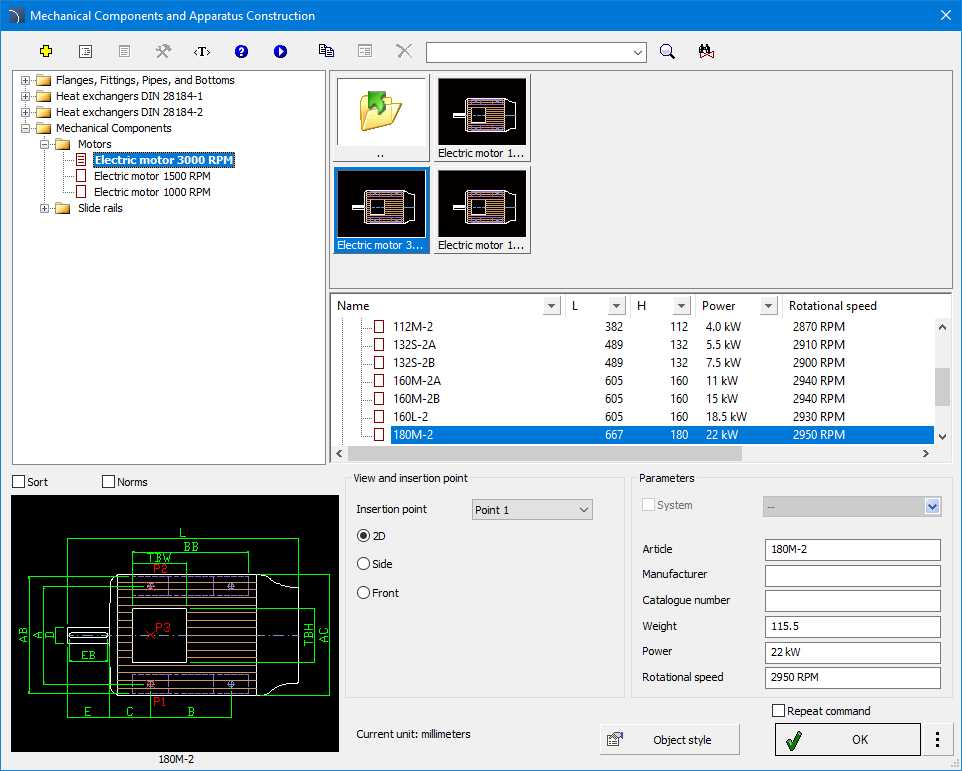Click the text <T> toolbar icon
Image resolution: width=962 pixels, height=771 pixels.
[x=202, y=52]
